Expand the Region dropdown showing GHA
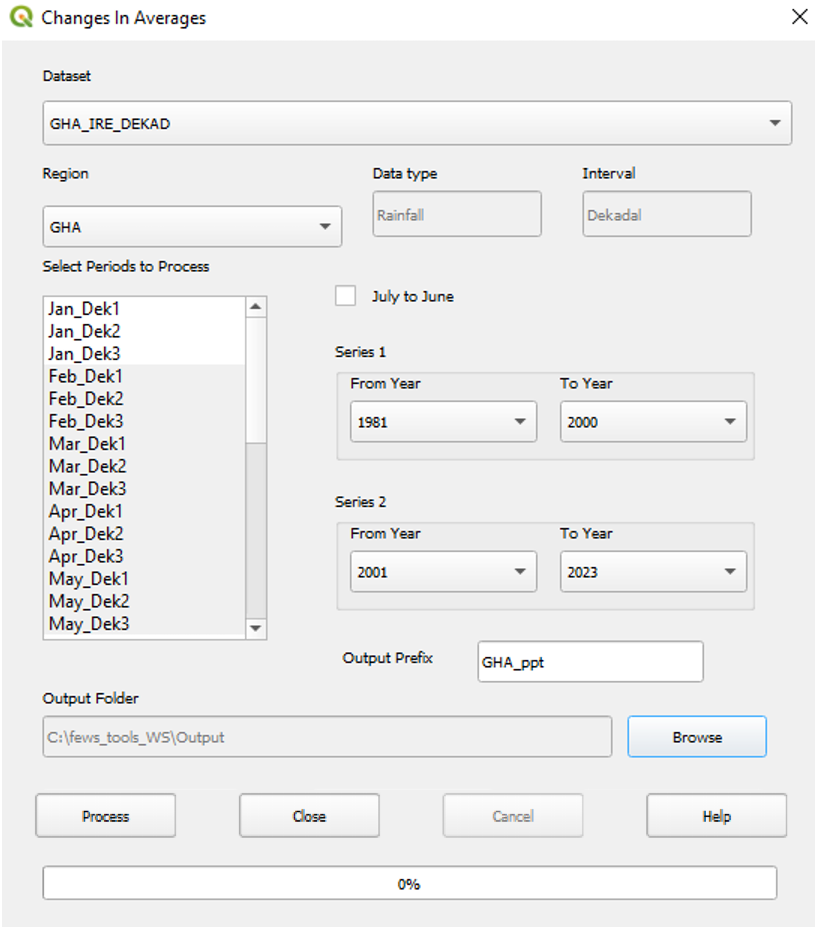Screen dimensions: 816x928 192,227
